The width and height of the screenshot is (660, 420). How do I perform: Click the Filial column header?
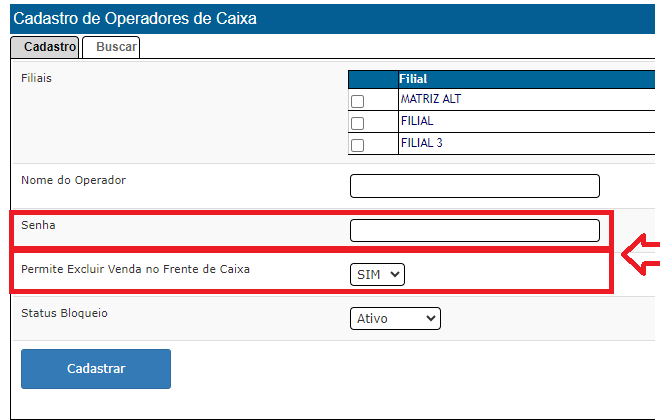tap(413, 78)
